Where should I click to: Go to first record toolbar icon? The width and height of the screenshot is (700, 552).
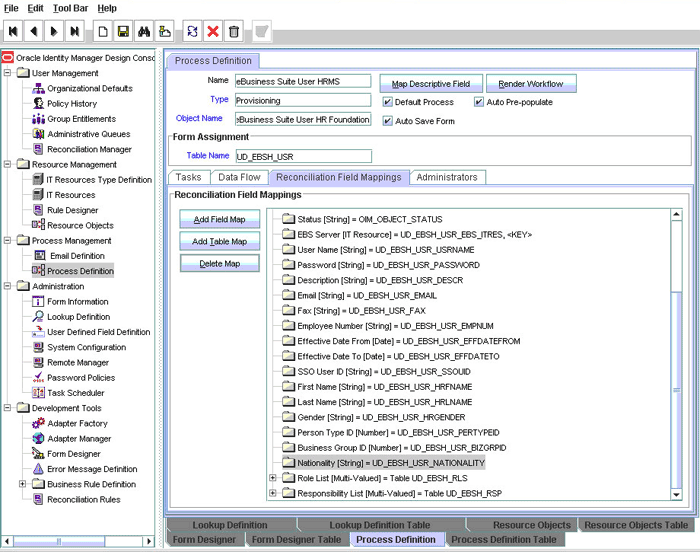coord(13,31)
